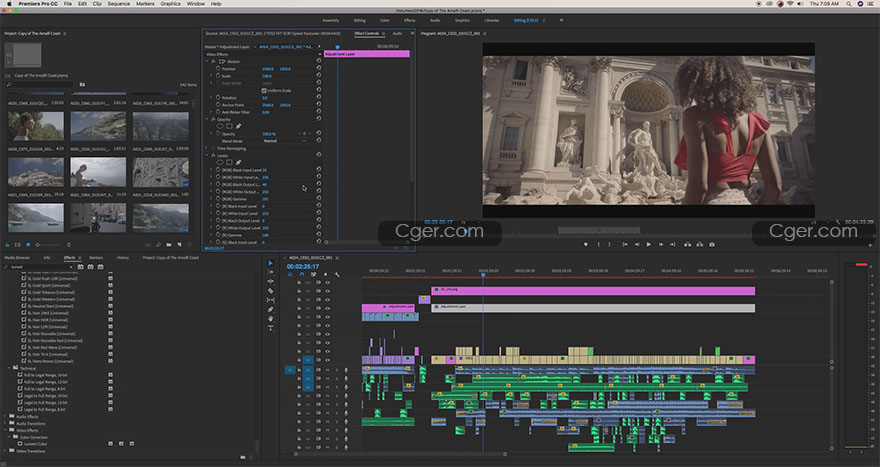The width and height of the screenshot is (880, 467).
Task: Open the Blend Mode dropdown showing Normal
Action: click(285, 141)
